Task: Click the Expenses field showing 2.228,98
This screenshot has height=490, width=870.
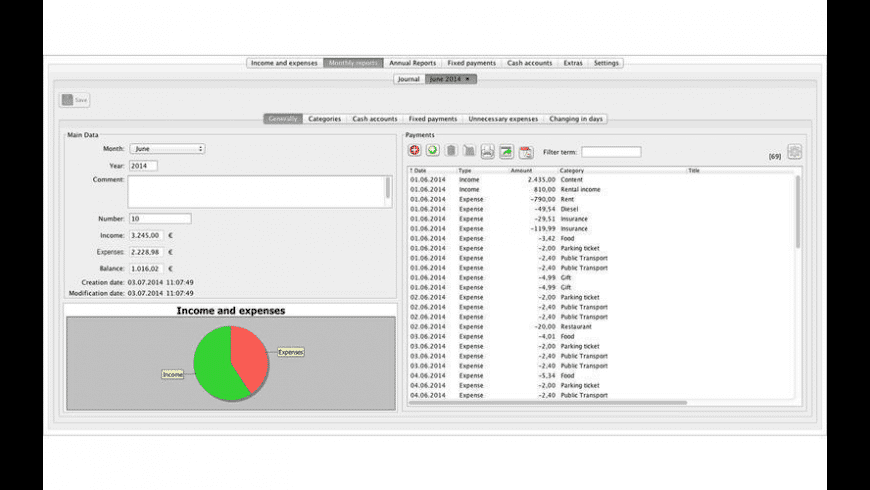Action: (146, 252)
